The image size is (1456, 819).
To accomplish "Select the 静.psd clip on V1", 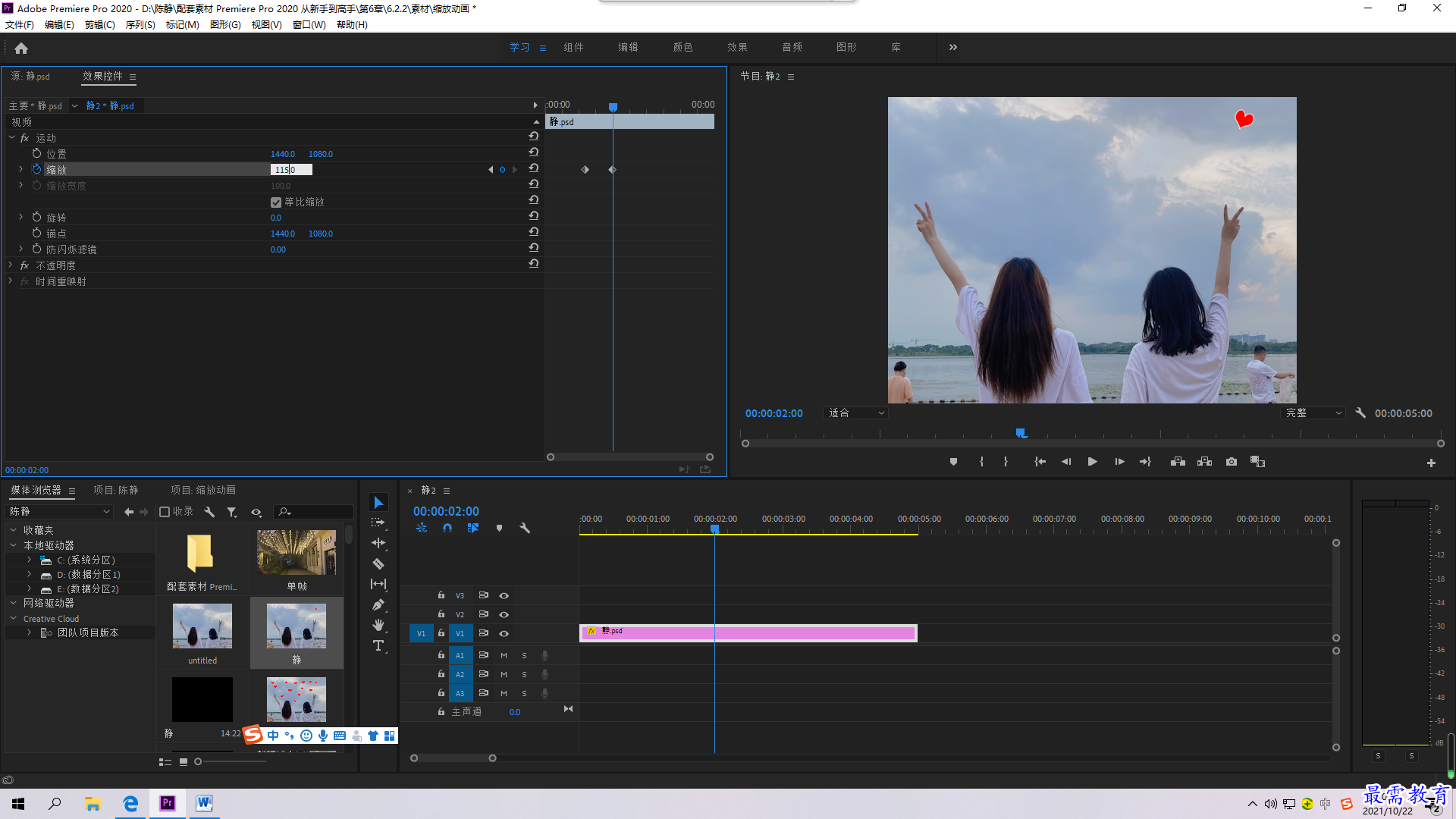I will point(748,633).
